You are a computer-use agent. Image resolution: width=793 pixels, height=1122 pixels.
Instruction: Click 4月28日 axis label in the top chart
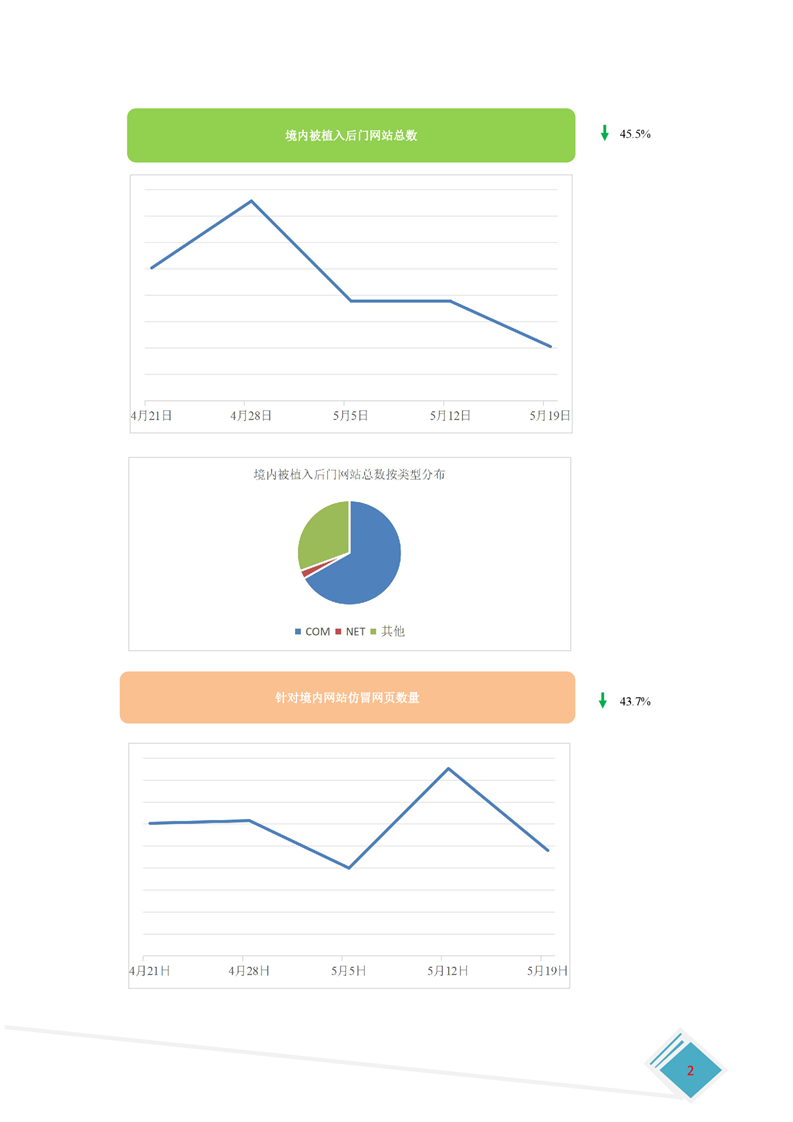(x=250, y=416)
